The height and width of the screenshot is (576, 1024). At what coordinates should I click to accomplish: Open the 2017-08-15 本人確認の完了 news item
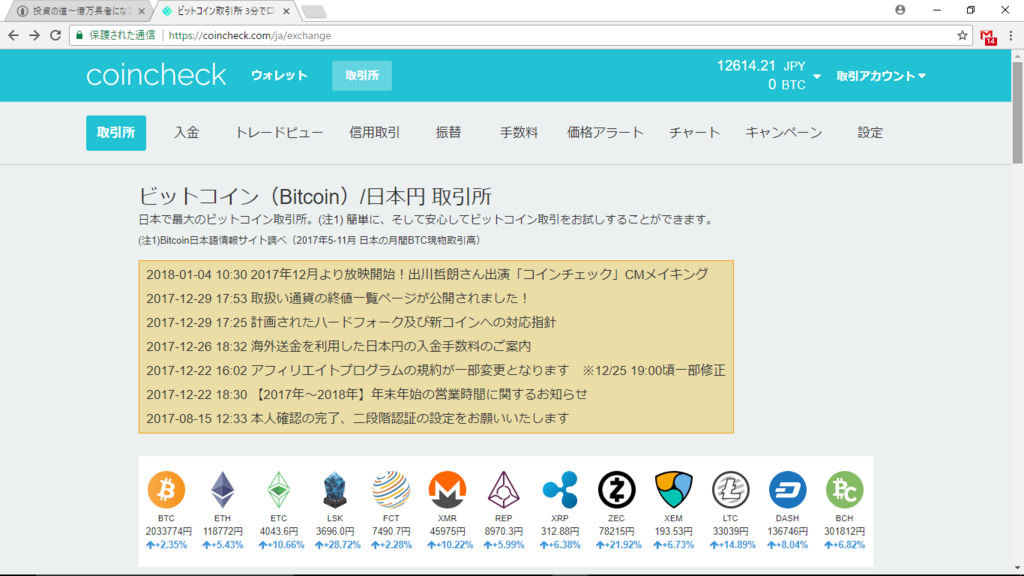coord(358,419)
